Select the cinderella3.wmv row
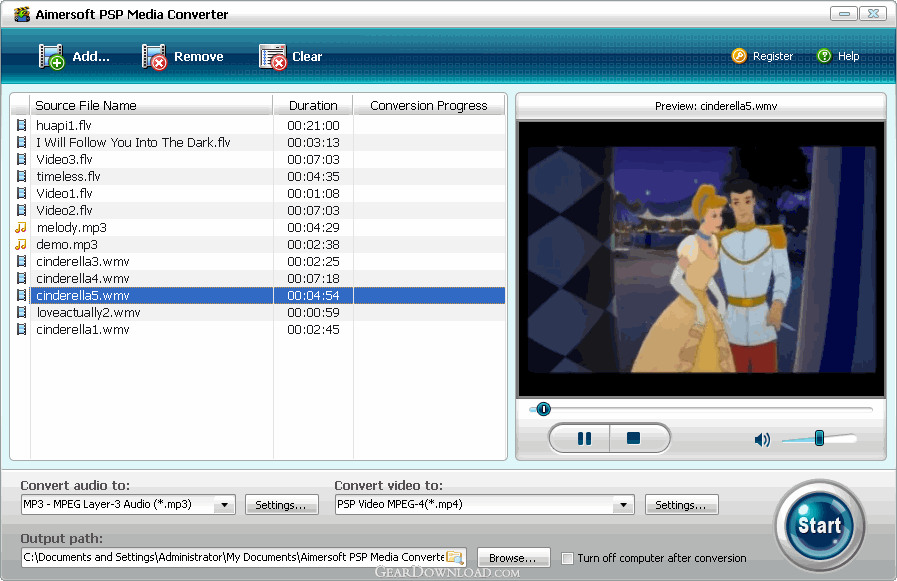This screenshot has height=581, width=897. [x=257, y=261]
